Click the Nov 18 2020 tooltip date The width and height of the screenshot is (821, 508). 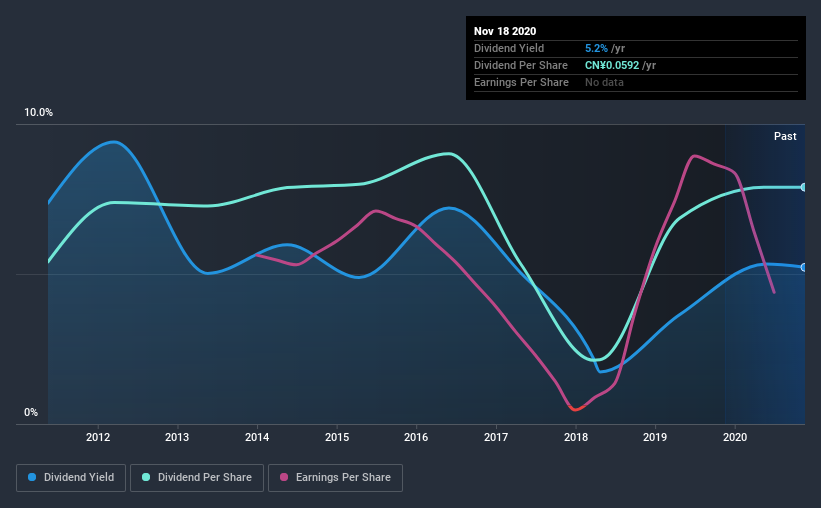[x=505, y=31]
